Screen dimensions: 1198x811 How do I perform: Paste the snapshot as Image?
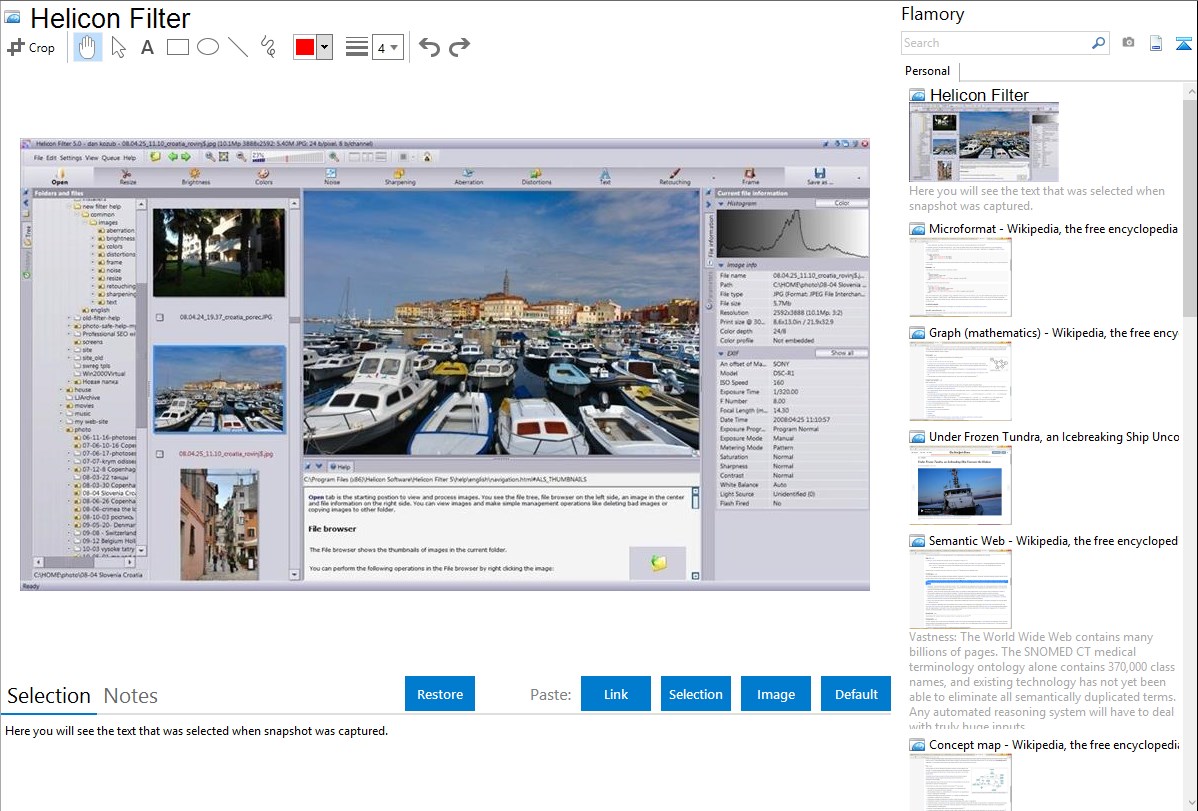776,694
